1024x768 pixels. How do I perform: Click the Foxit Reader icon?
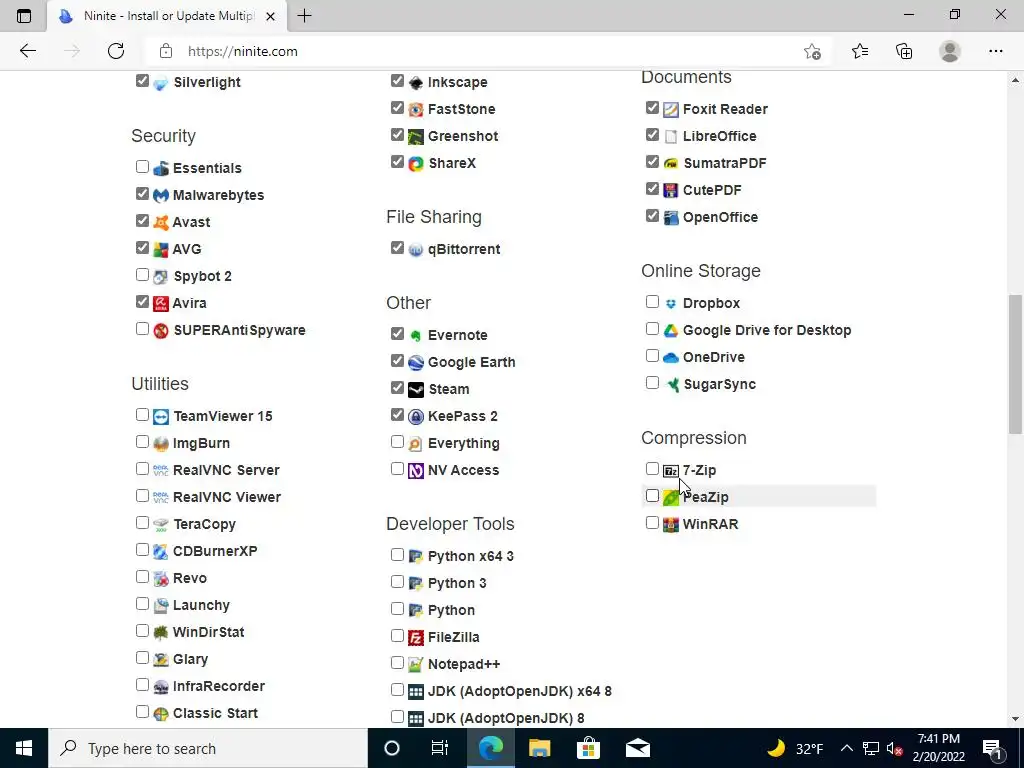coord(671,109)
